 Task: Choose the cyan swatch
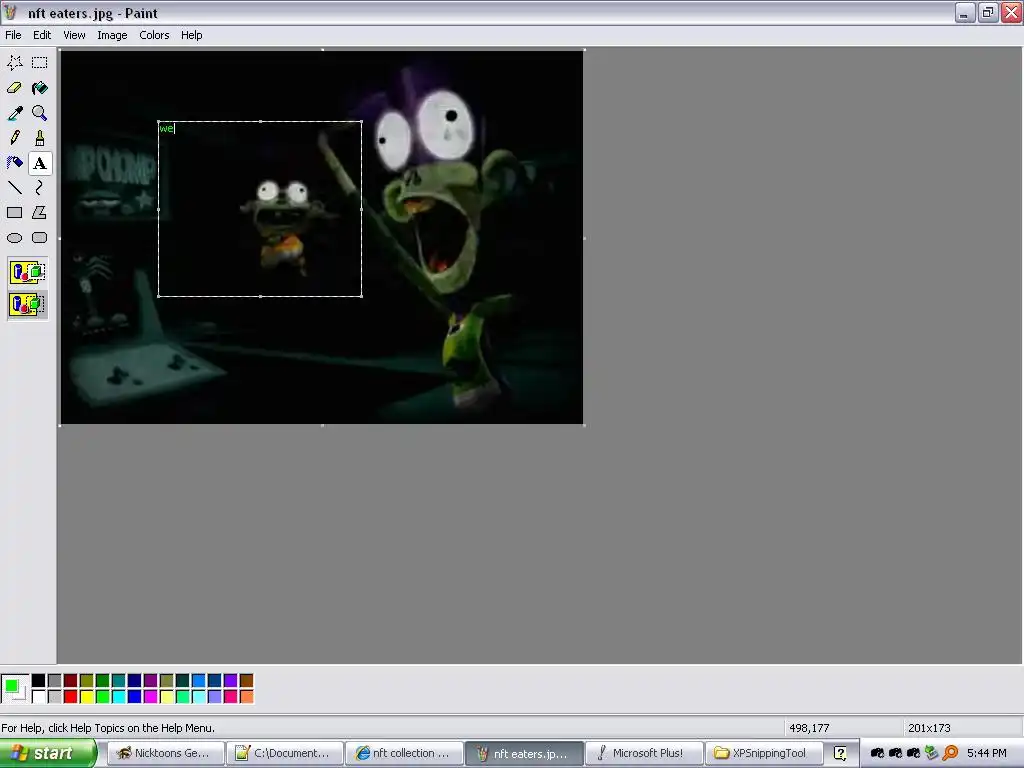point(119,697)
